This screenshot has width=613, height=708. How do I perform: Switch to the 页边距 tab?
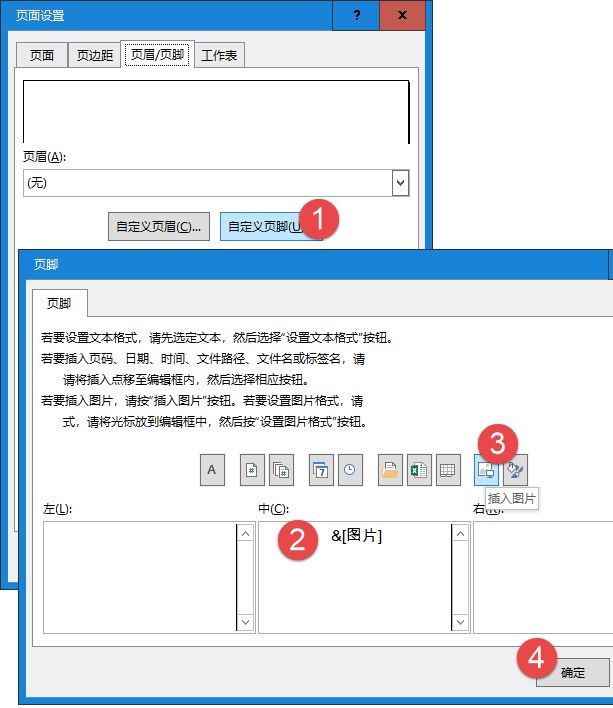[96, 55]
